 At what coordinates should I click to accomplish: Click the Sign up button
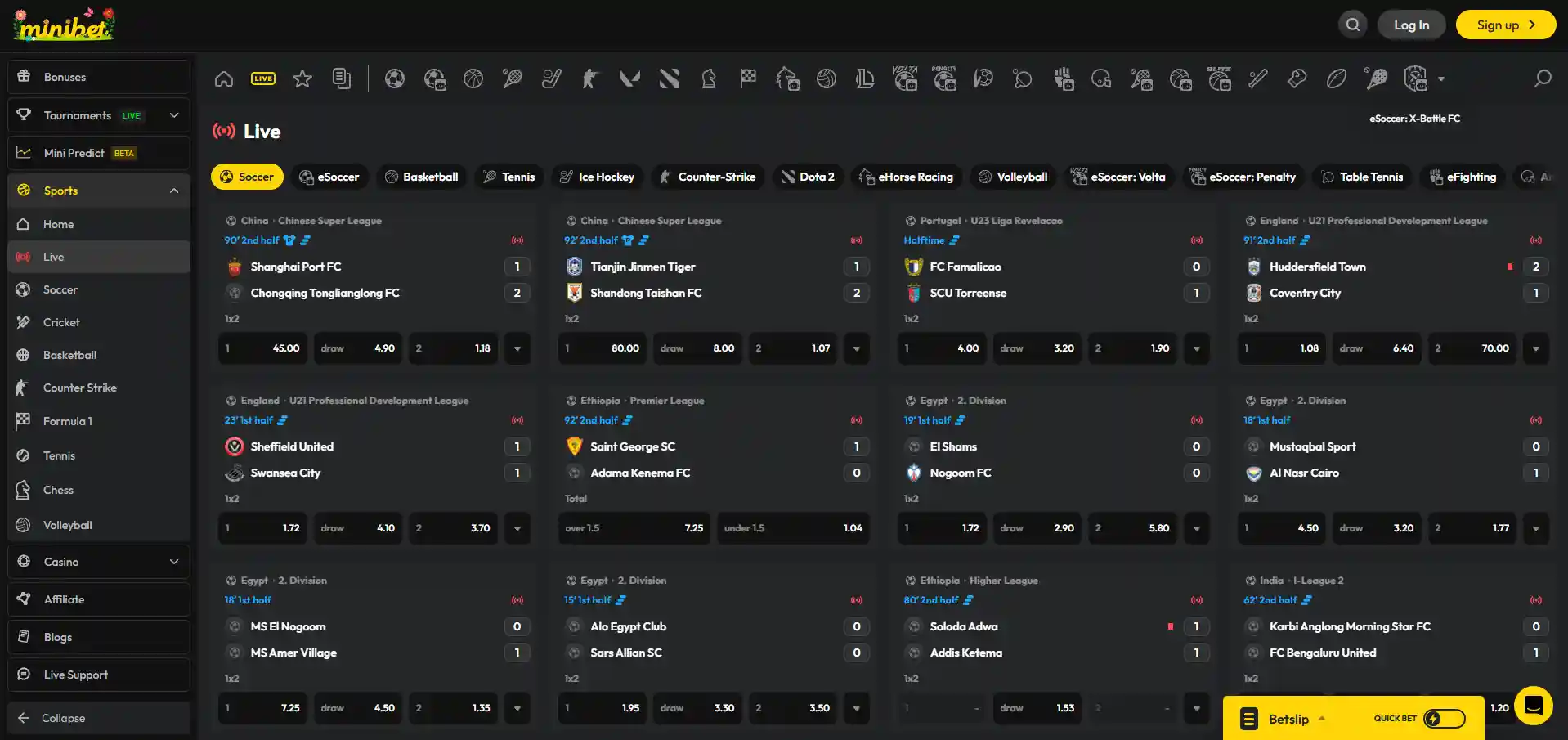1506,25
